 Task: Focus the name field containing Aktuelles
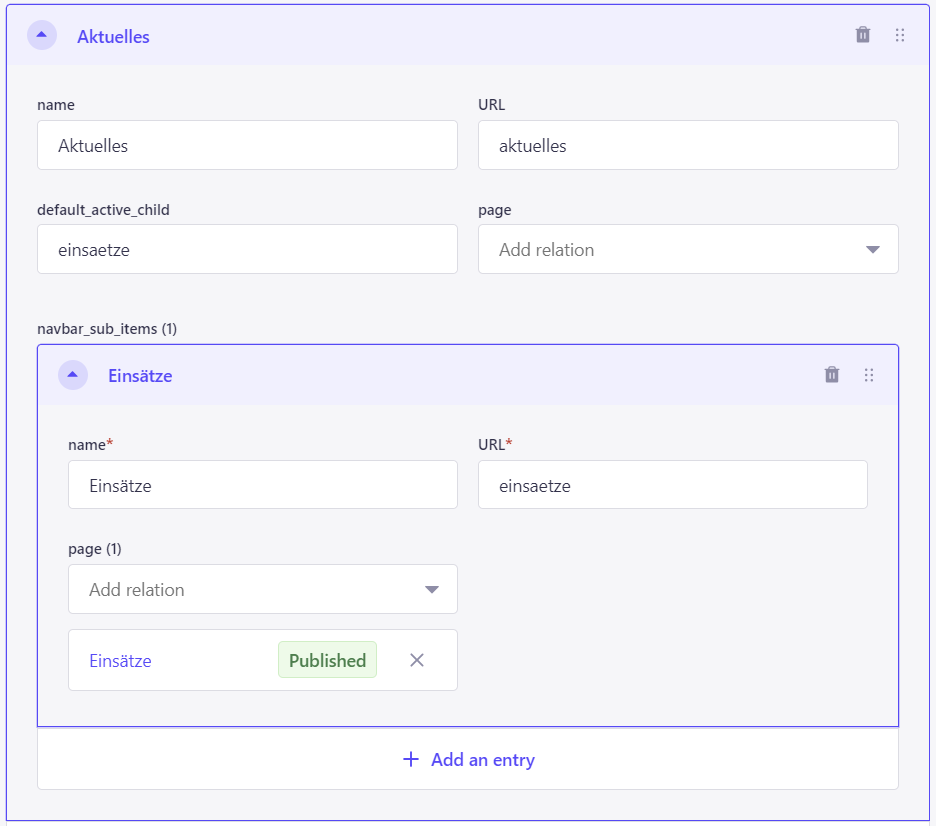click(247, 145)
